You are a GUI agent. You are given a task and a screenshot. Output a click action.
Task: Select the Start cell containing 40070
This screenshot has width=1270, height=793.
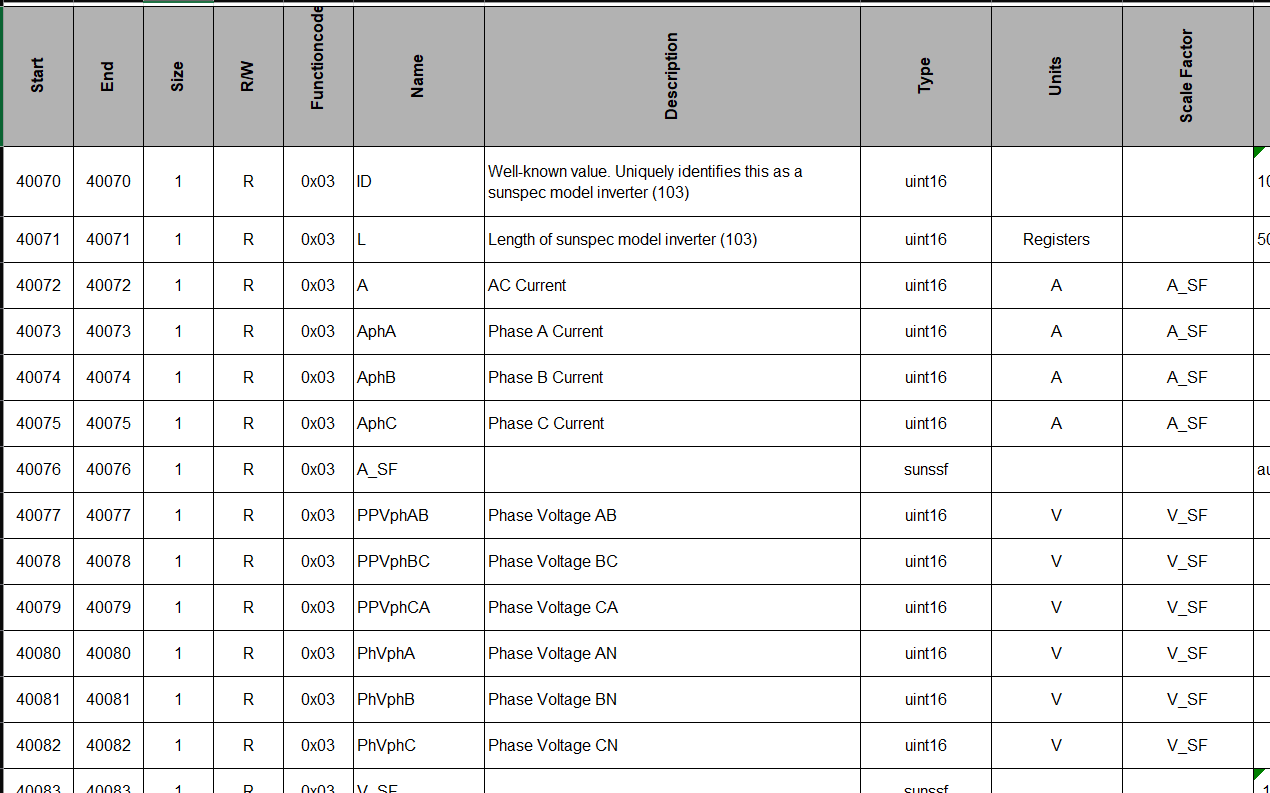(x=38, y=182)
